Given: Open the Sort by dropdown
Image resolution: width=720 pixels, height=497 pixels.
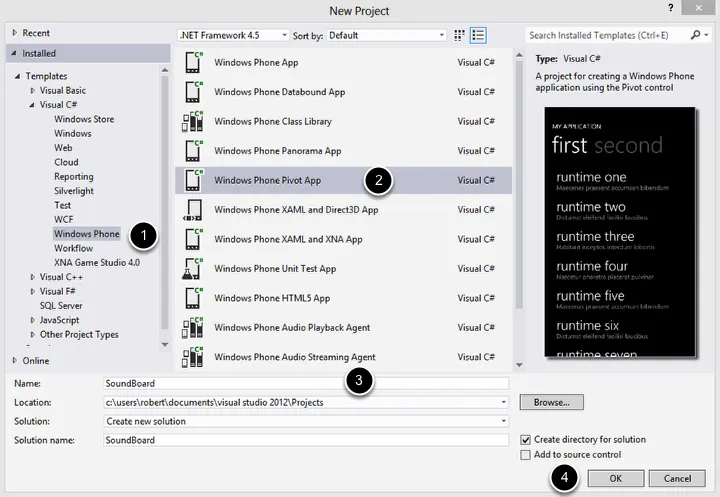Looking at the screenshot, I should (x=386, y=35).
